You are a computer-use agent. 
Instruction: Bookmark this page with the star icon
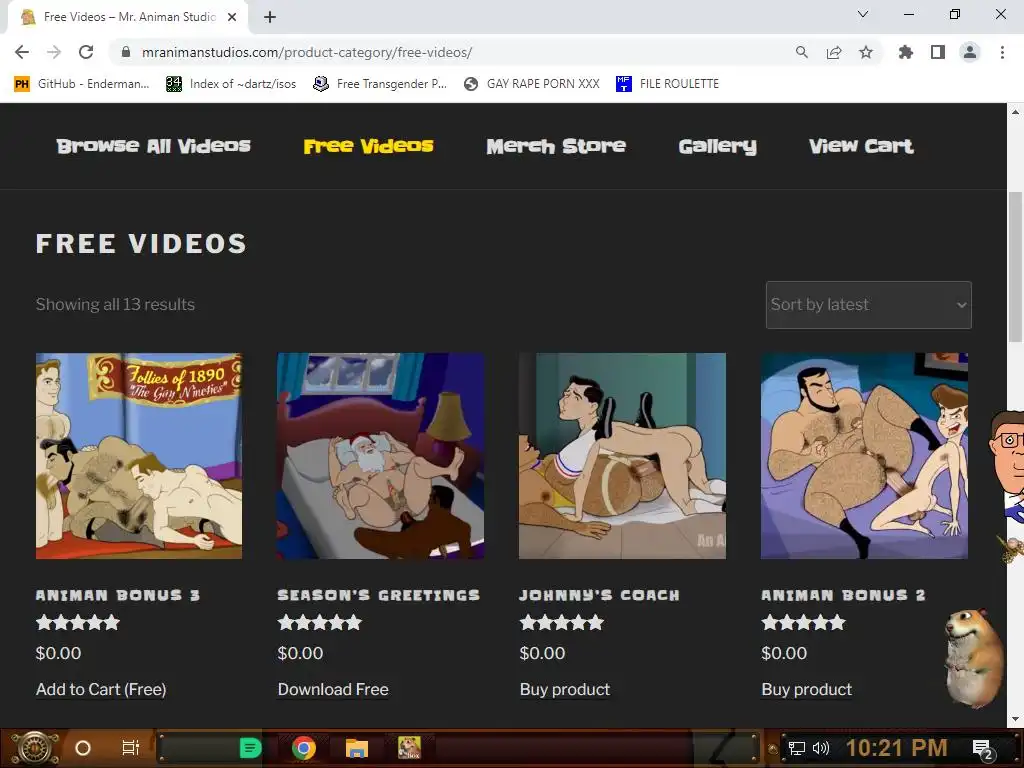(x=866, y=52)
